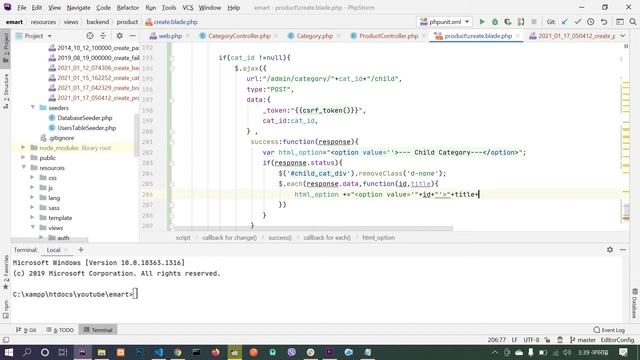Image resolution: width=640 pixels, height=360 pixels.
Task: Close the Local terminal tab
Action: [67, 250]
